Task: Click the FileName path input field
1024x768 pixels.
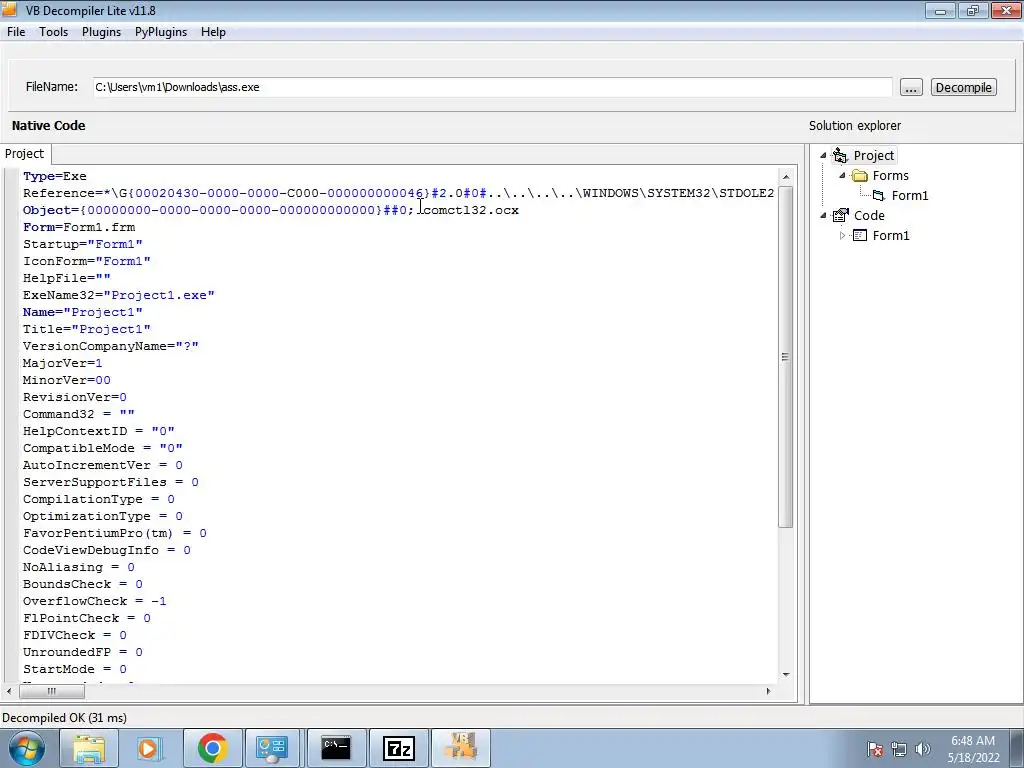Action: tap(492, 87)
